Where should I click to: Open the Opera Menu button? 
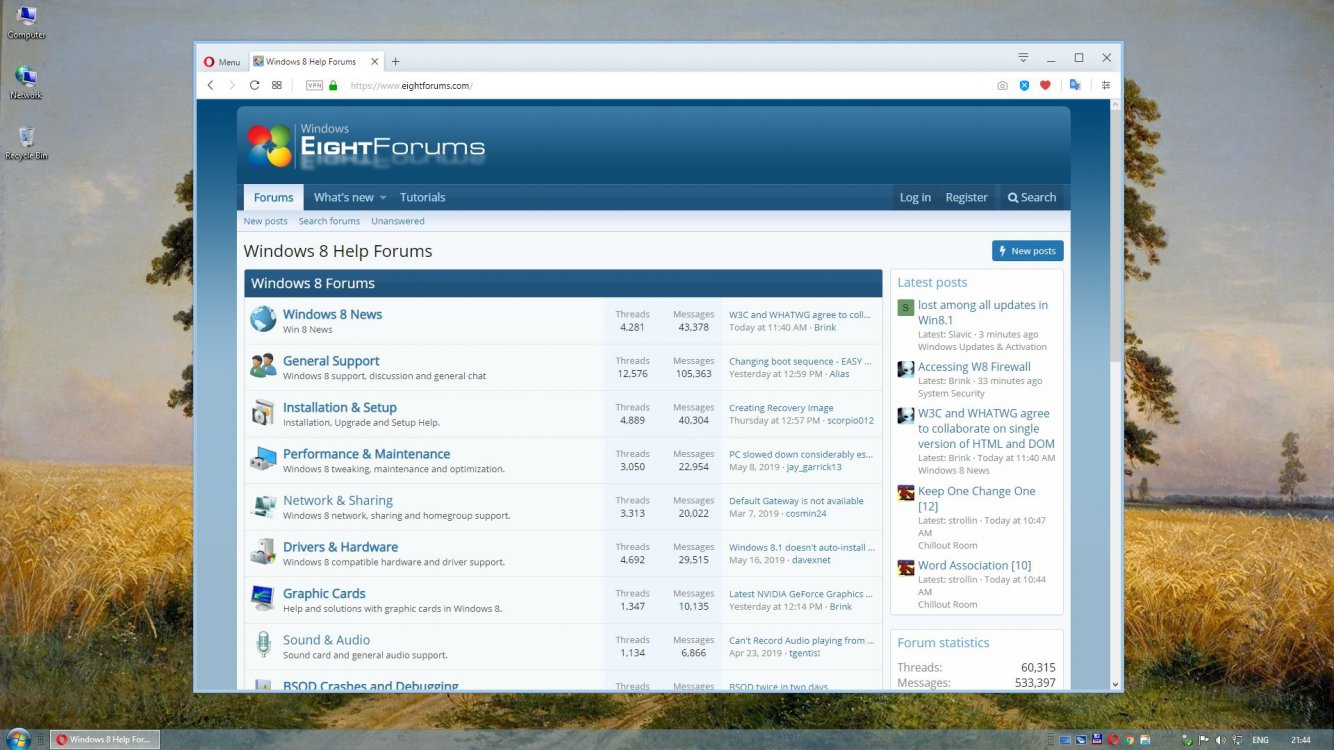click(x=222, y=61)
